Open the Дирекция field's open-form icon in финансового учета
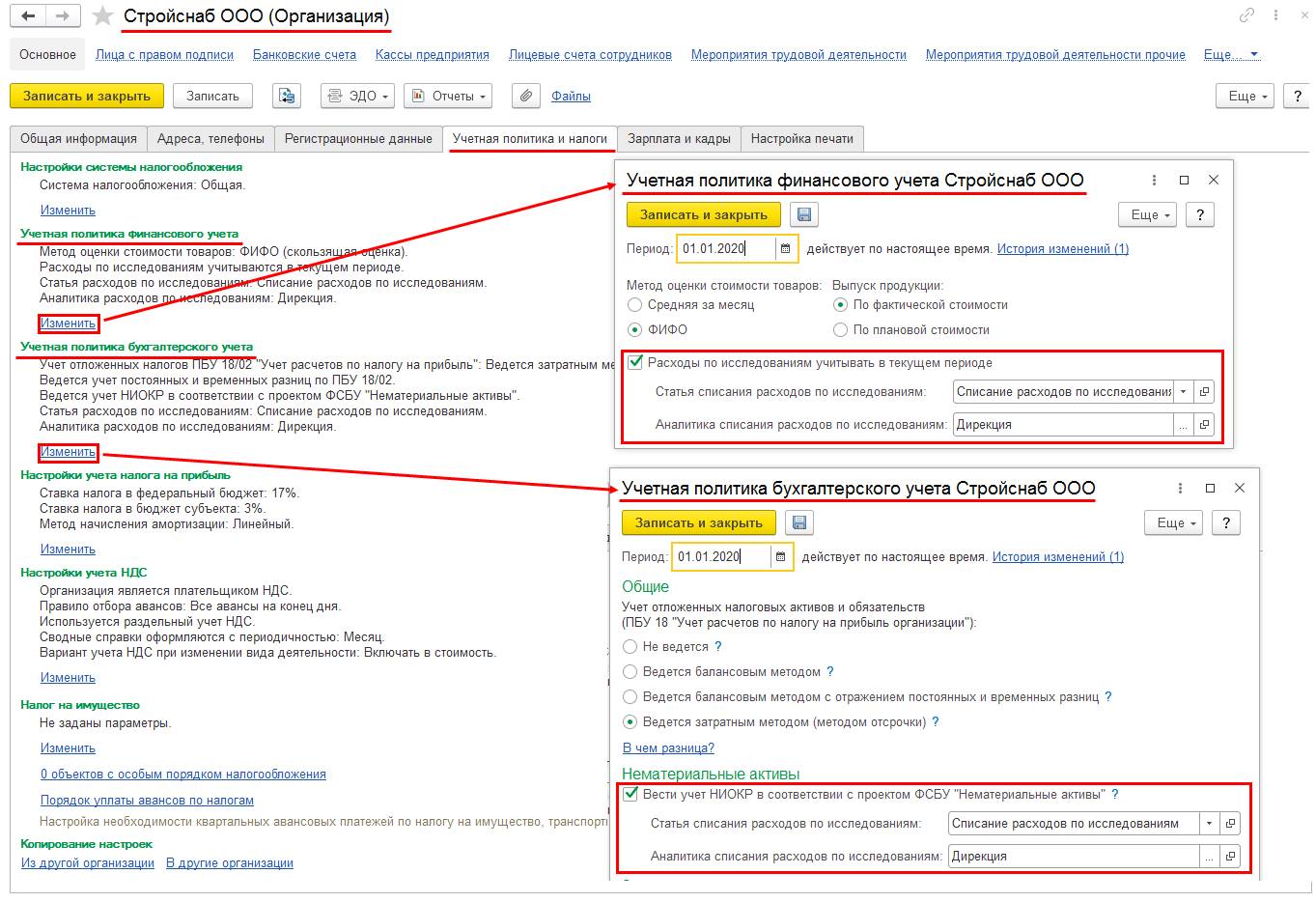 point(1204,425)
